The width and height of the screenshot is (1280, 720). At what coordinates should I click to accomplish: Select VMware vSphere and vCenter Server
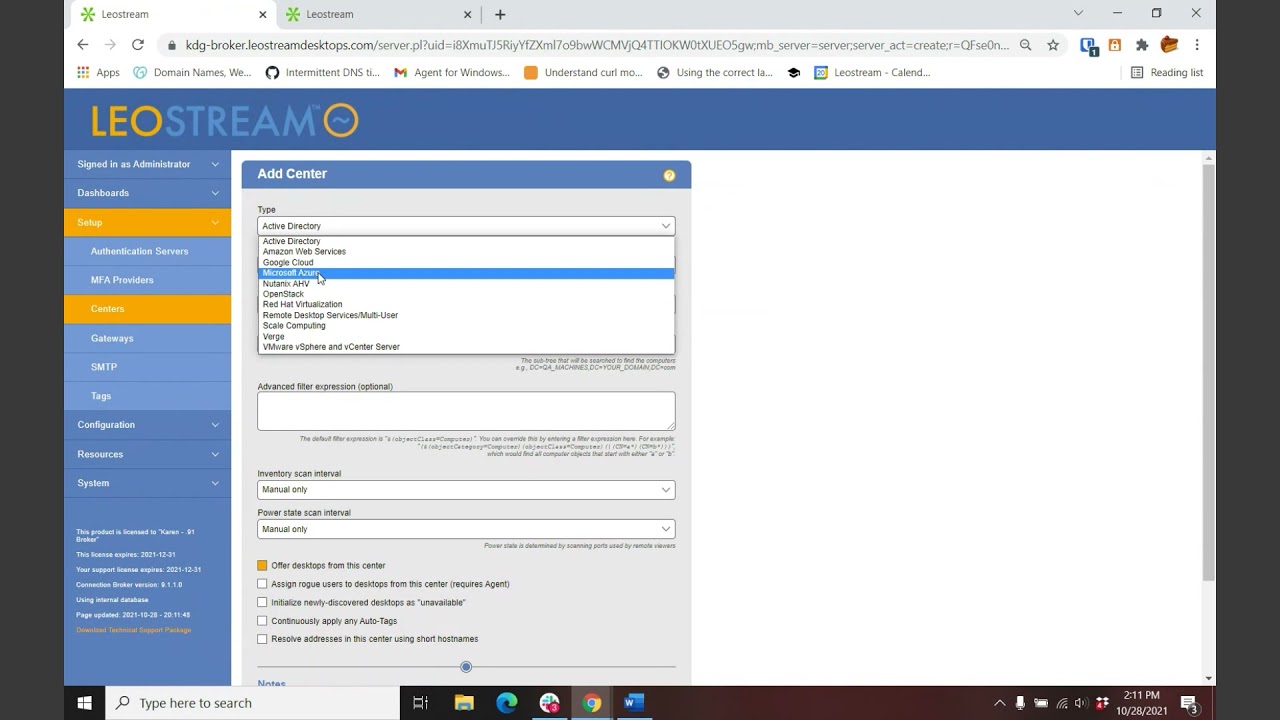coord(466,347)
